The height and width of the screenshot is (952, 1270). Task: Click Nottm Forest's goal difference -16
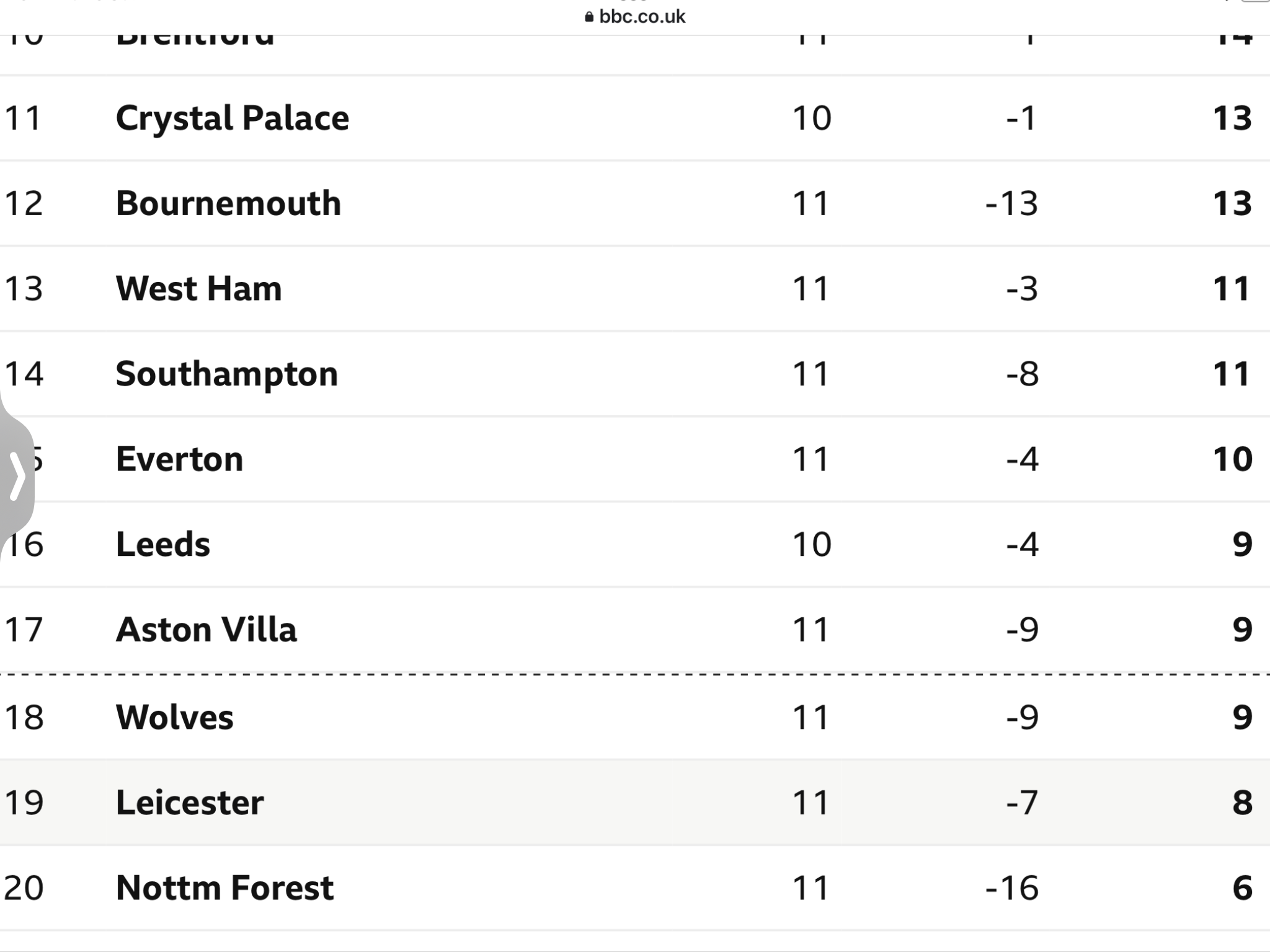click(x=1011, y=888)
